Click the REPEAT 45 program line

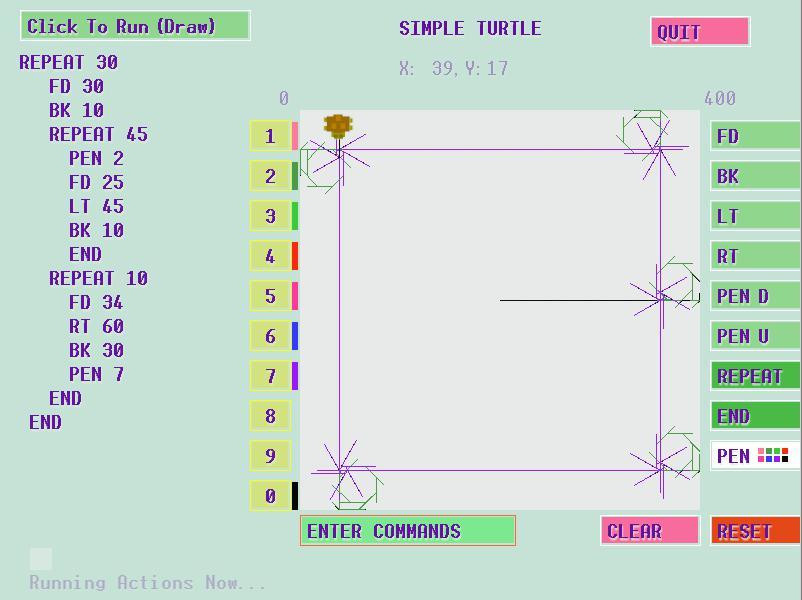(x=98, y=135)
